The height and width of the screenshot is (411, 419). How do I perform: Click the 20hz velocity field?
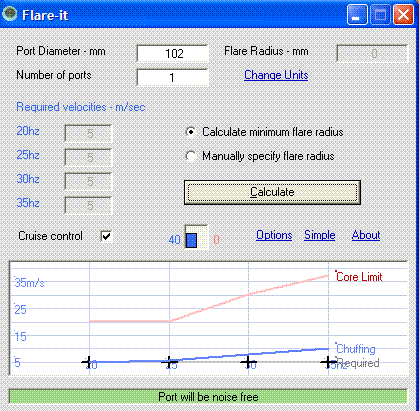click(x=88, y=134)
